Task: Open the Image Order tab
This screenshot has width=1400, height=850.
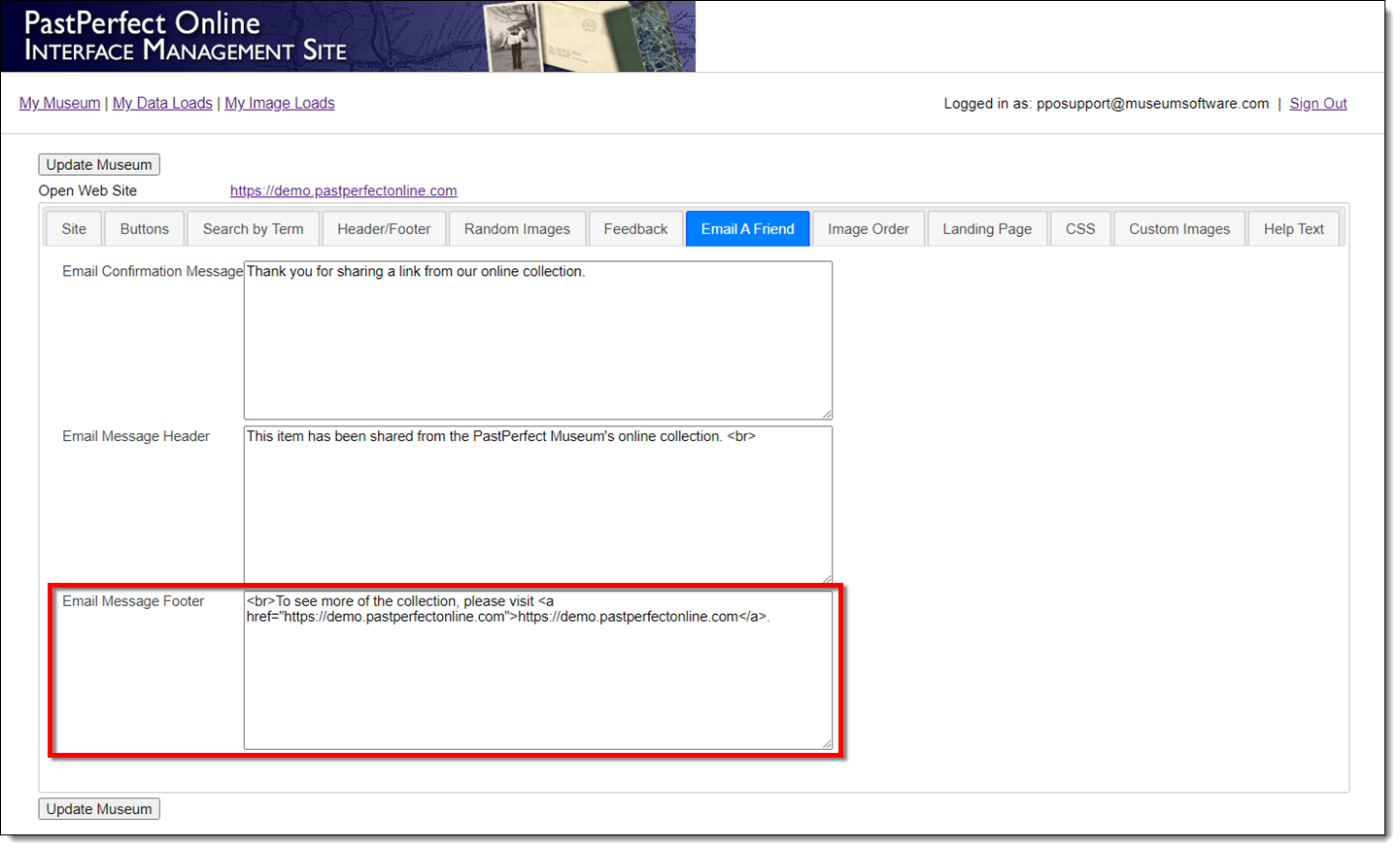Action: pyautogui.click(x=868, y=229)
